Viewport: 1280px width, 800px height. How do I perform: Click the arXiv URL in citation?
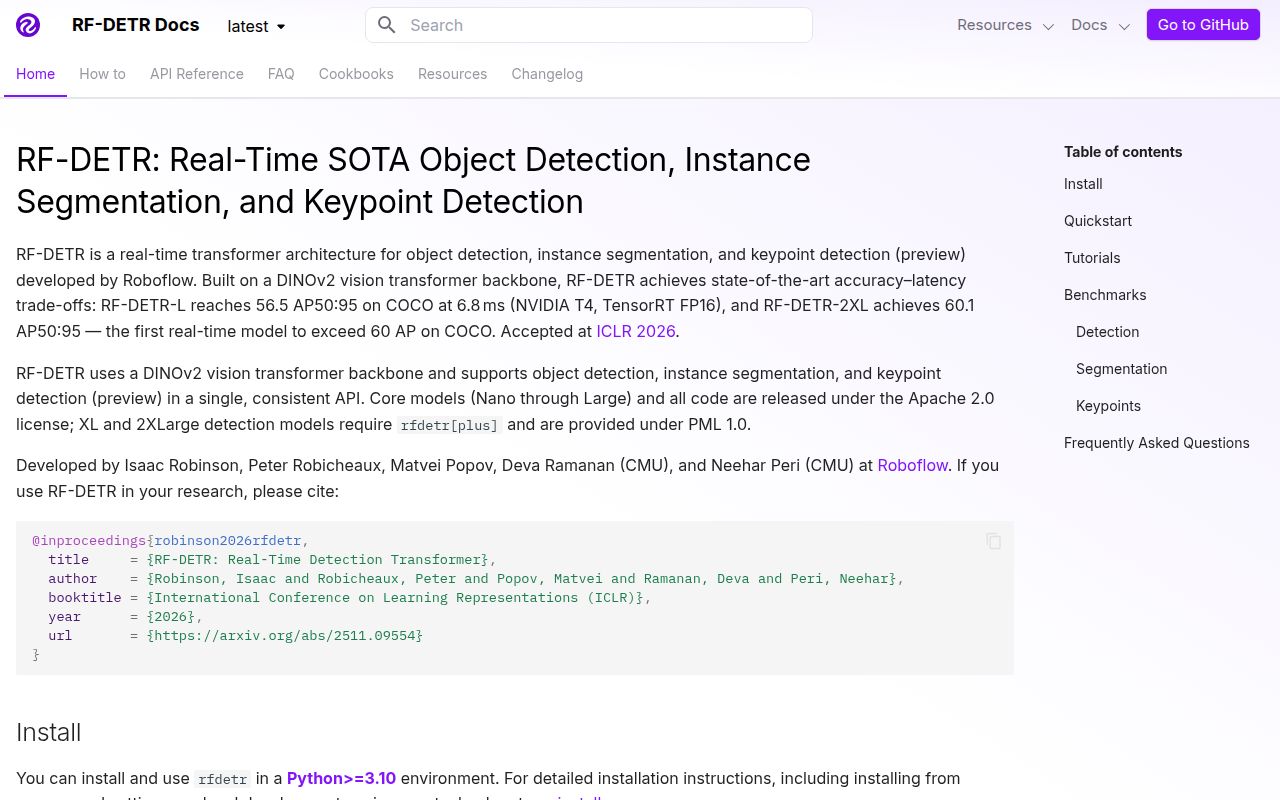285,635
